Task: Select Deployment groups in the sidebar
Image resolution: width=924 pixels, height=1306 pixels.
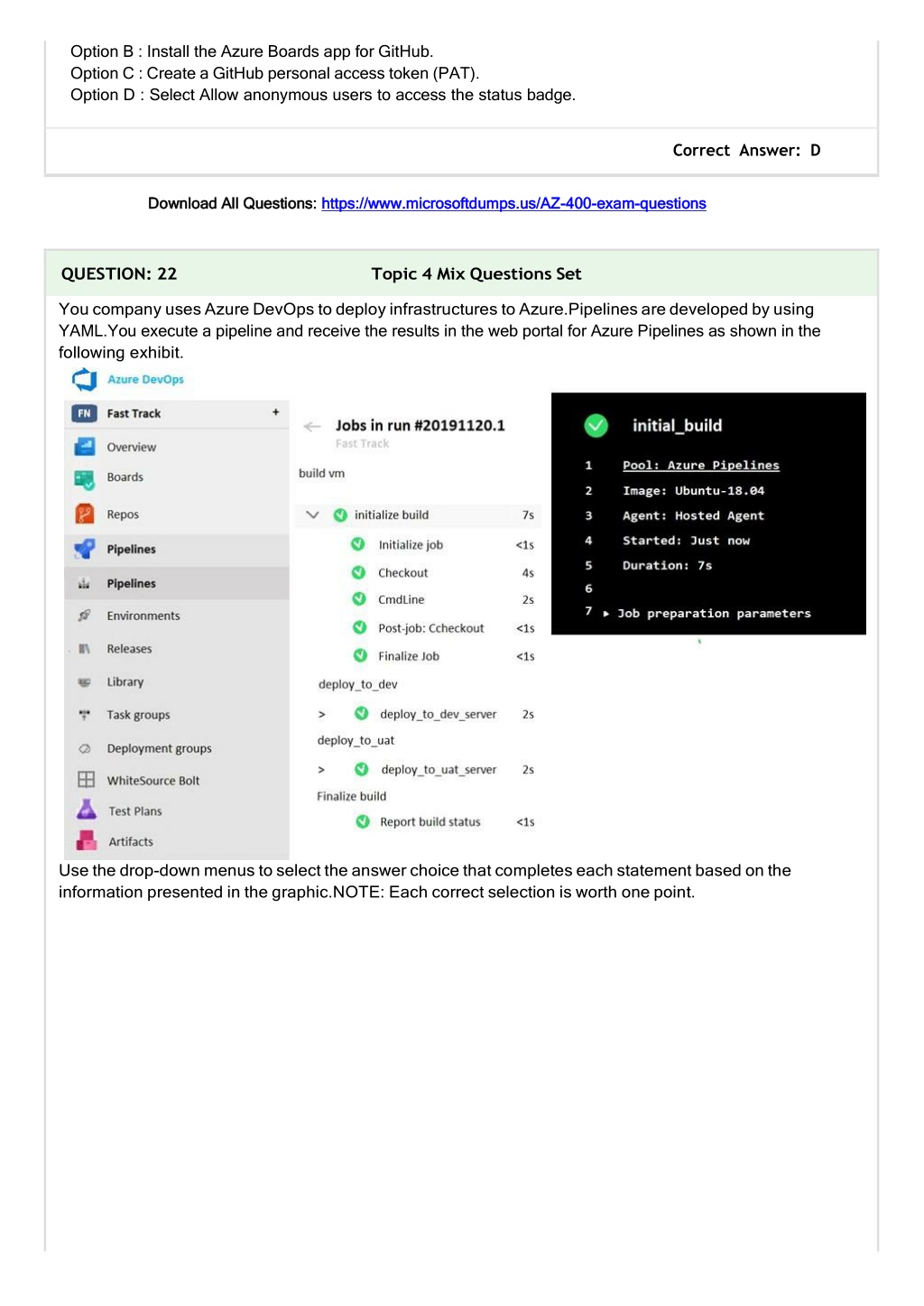Action: pyautogui.click(x=159, y=748)
